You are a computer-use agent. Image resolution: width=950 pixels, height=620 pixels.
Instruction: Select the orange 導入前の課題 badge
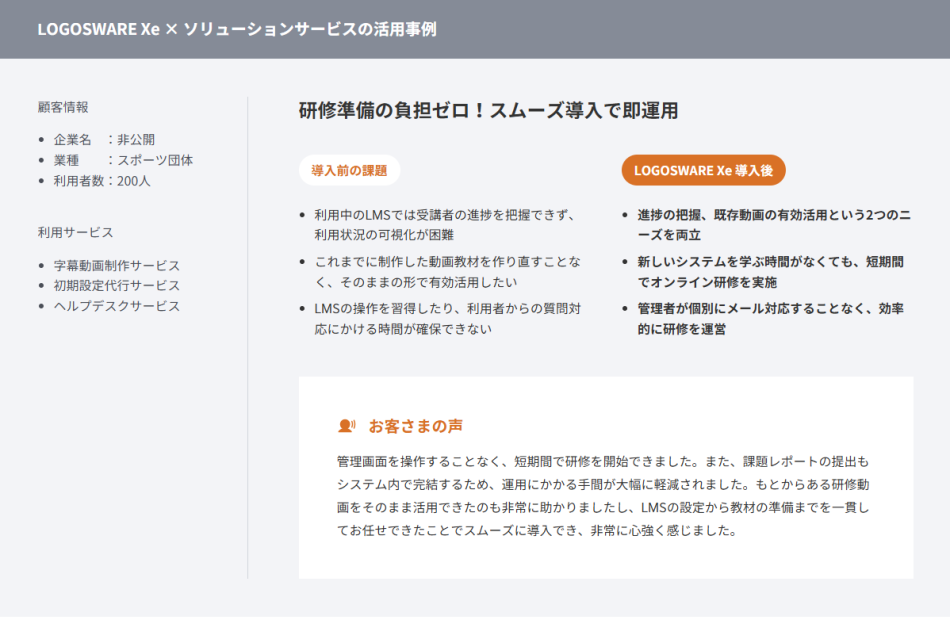pyautogui.click(x=349, y=170)
